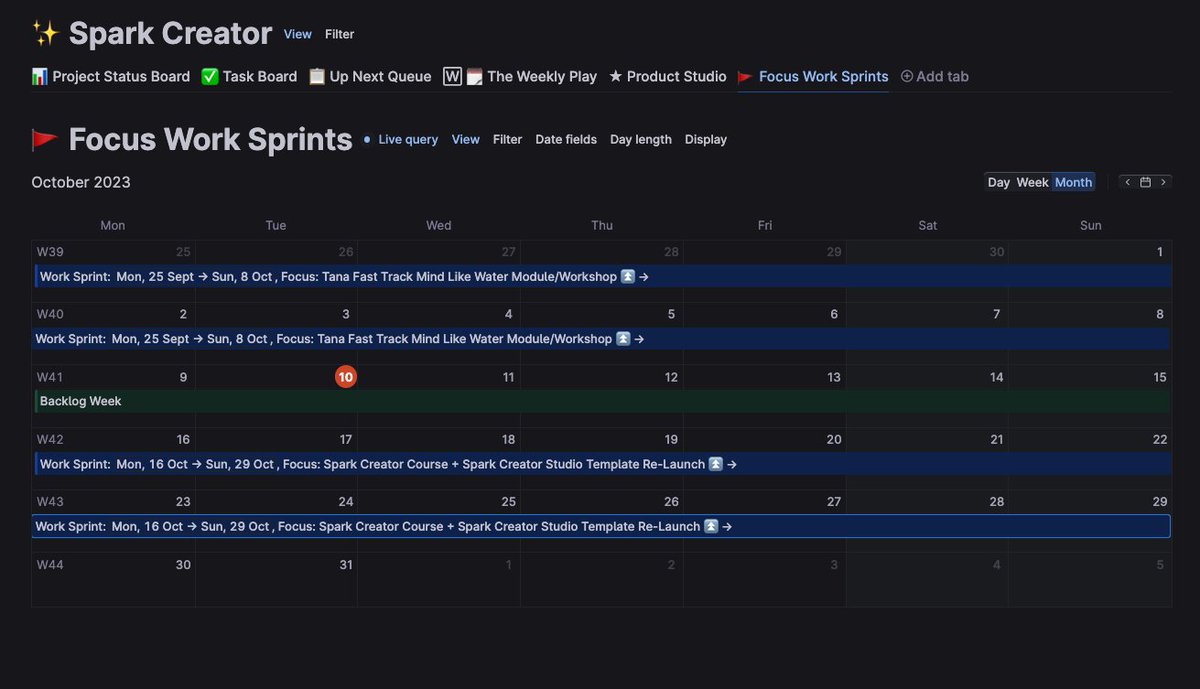Click the Sun column header
The height and width of the screenshot is (689, 1200).
[x=1091, y=225]
